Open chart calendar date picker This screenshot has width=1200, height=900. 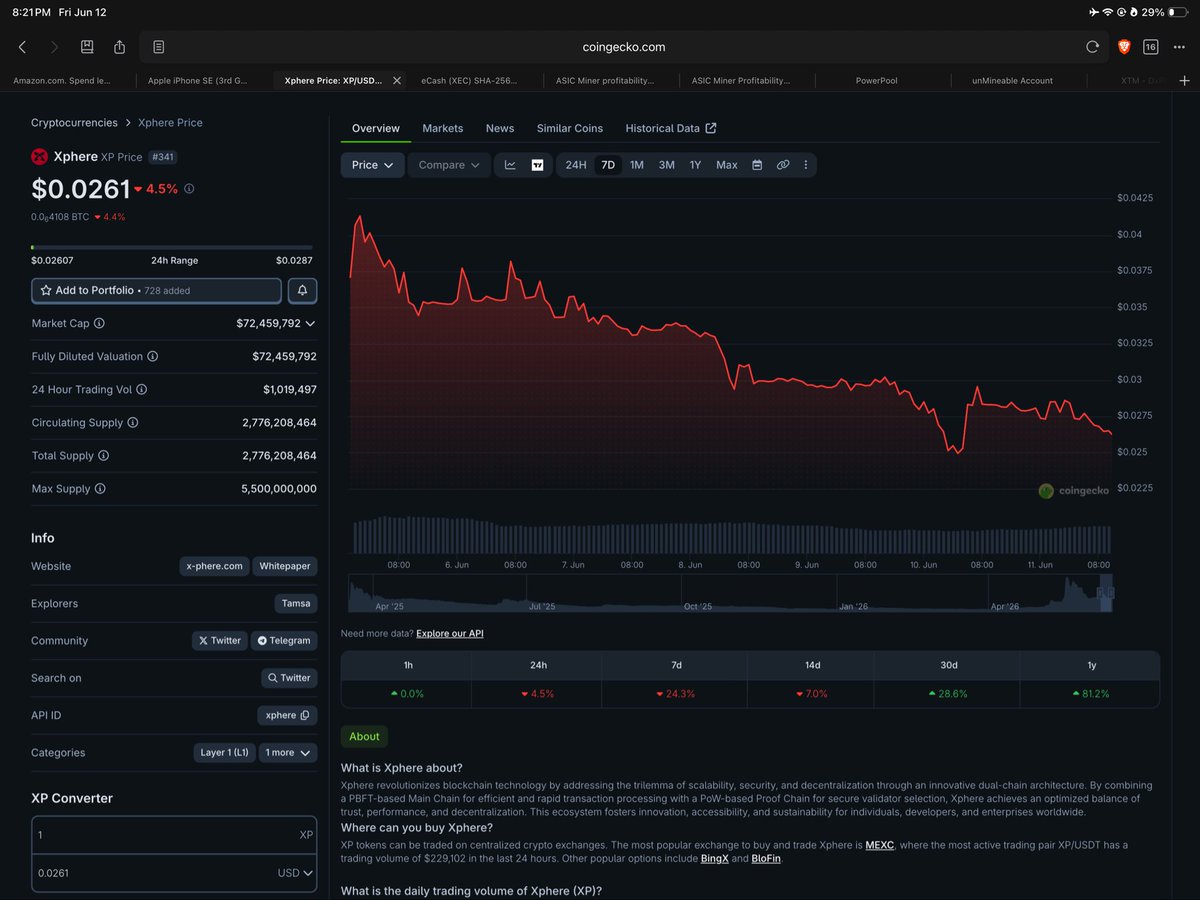(757, 165)
